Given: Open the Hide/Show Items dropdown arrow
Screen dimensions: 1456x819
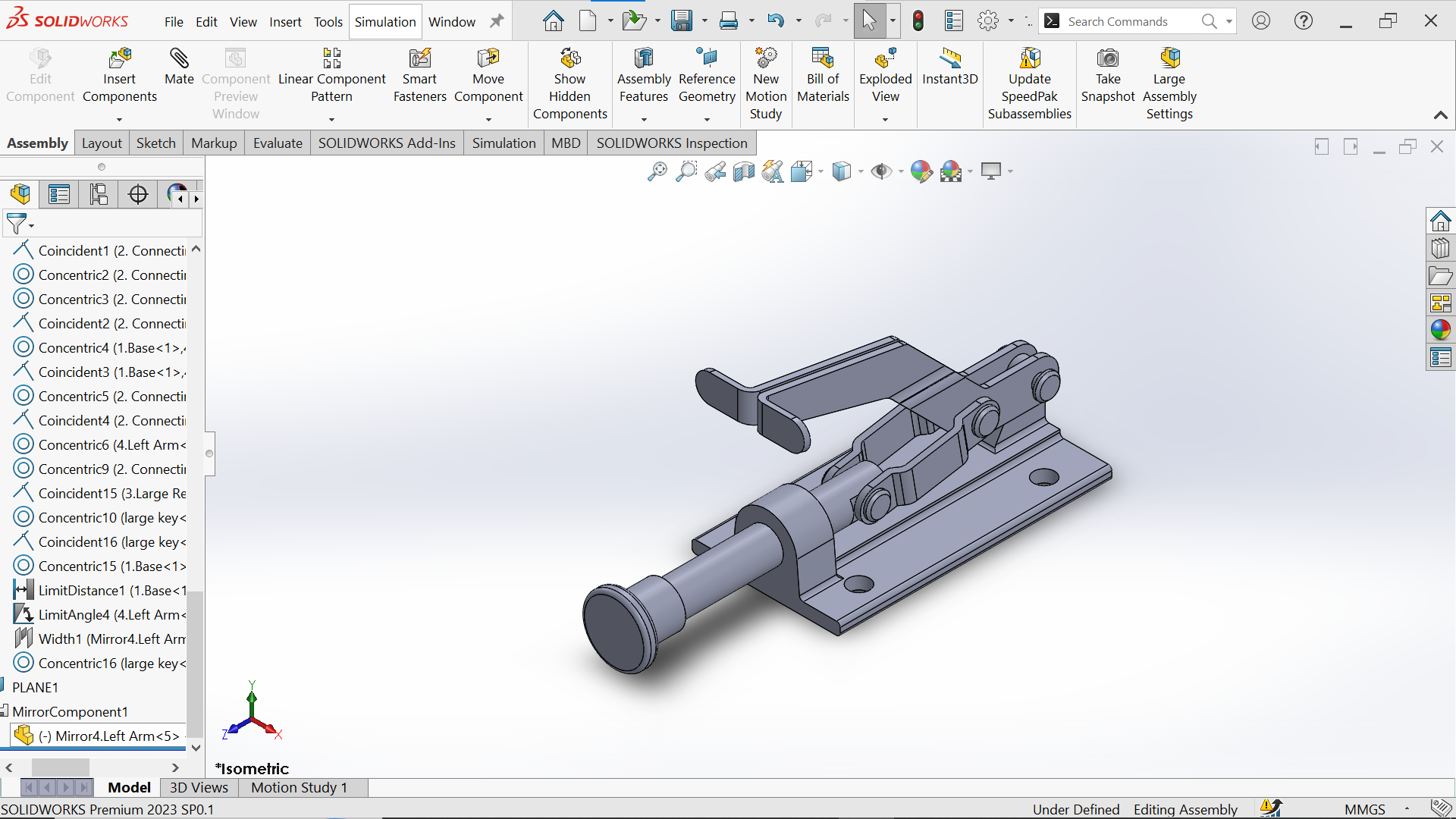Looking at the screenshot, I should click(x=901, y=172).
